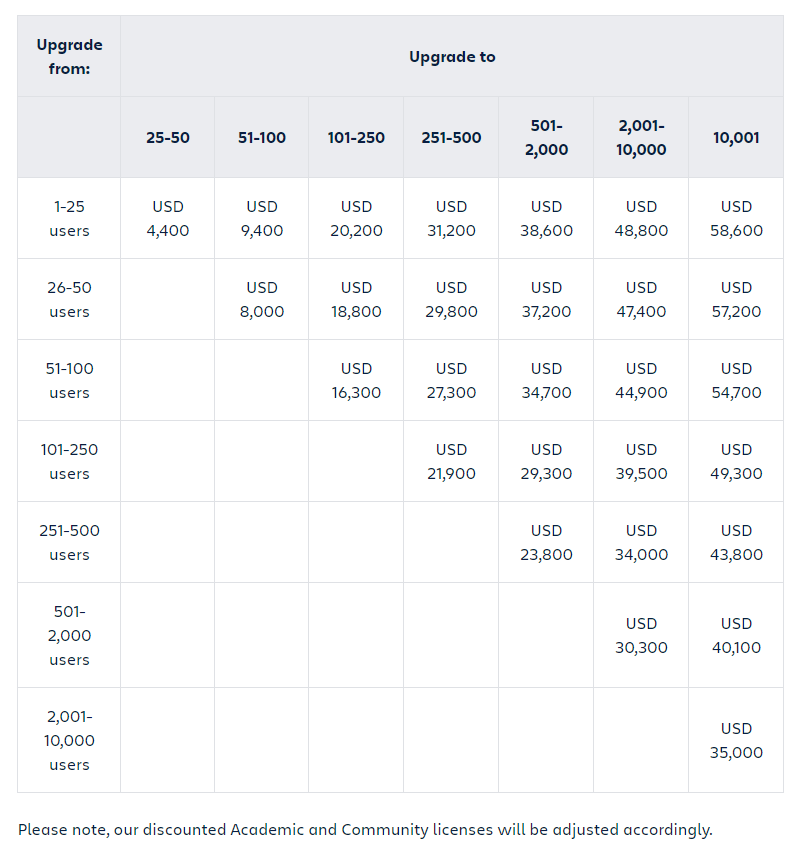Select the '2,001-10,000 users' row label
This screenshot has height=850, width=800.
(69, 740)
